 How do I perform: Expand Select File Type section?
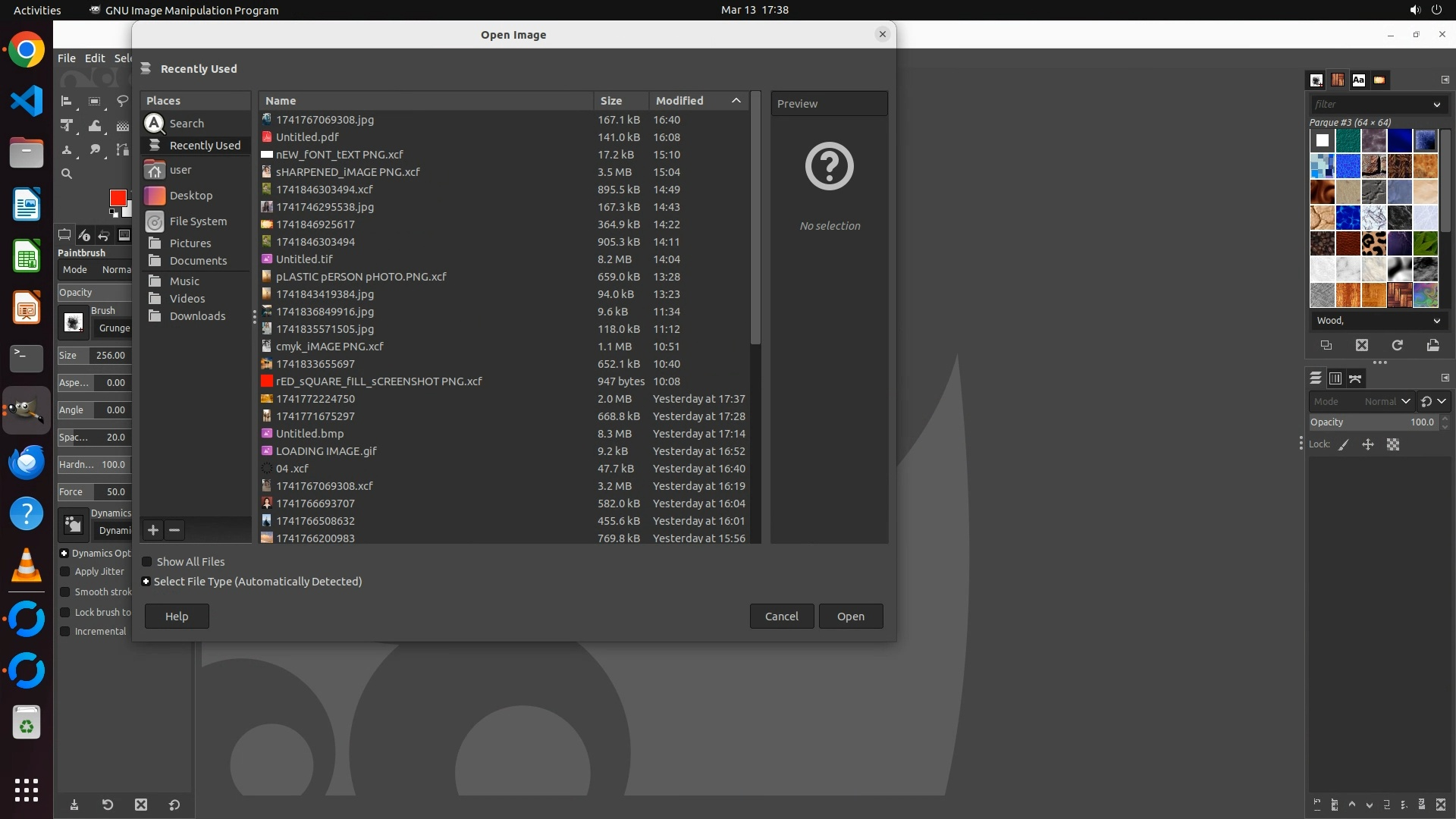tap(146, 582)
